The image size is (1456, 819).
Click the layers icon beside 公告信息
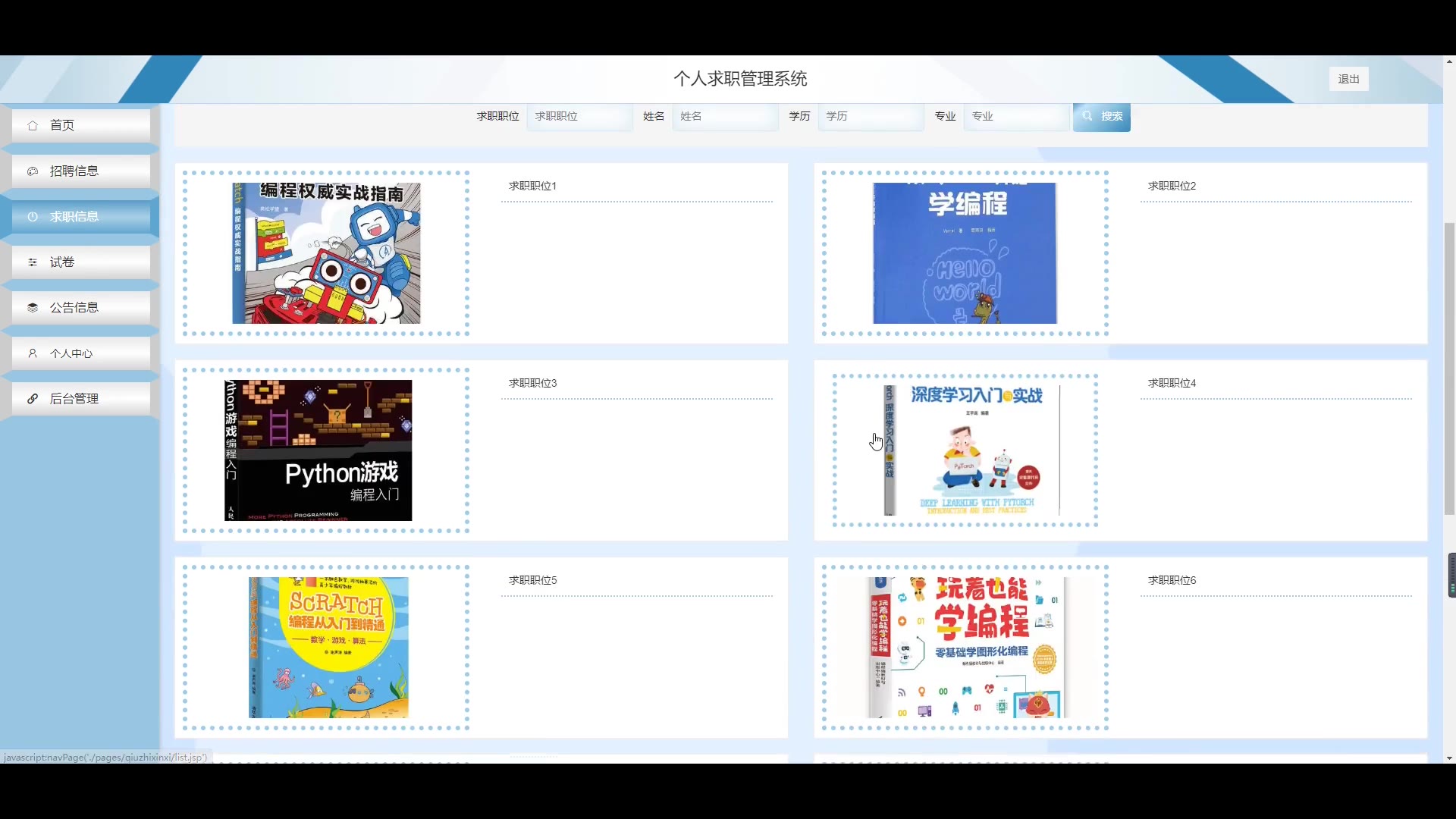point(33,308)
